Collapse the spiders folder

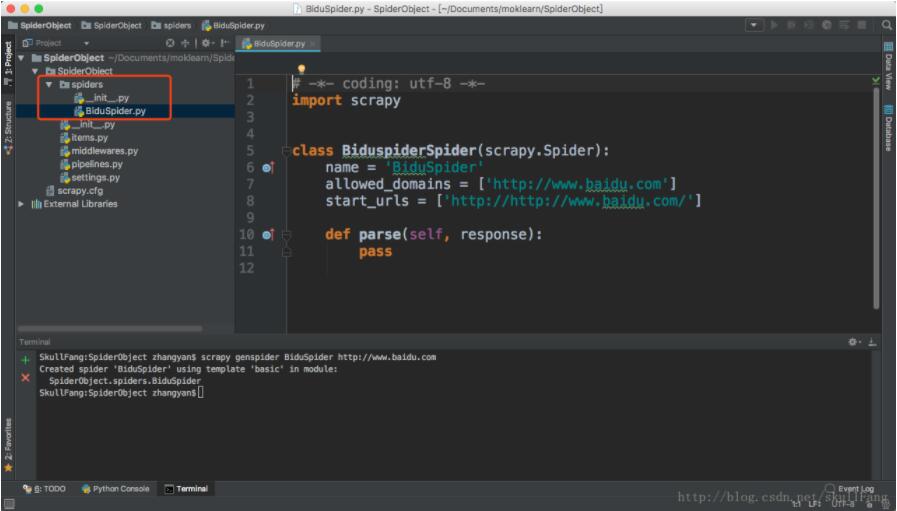coord(49,84)
